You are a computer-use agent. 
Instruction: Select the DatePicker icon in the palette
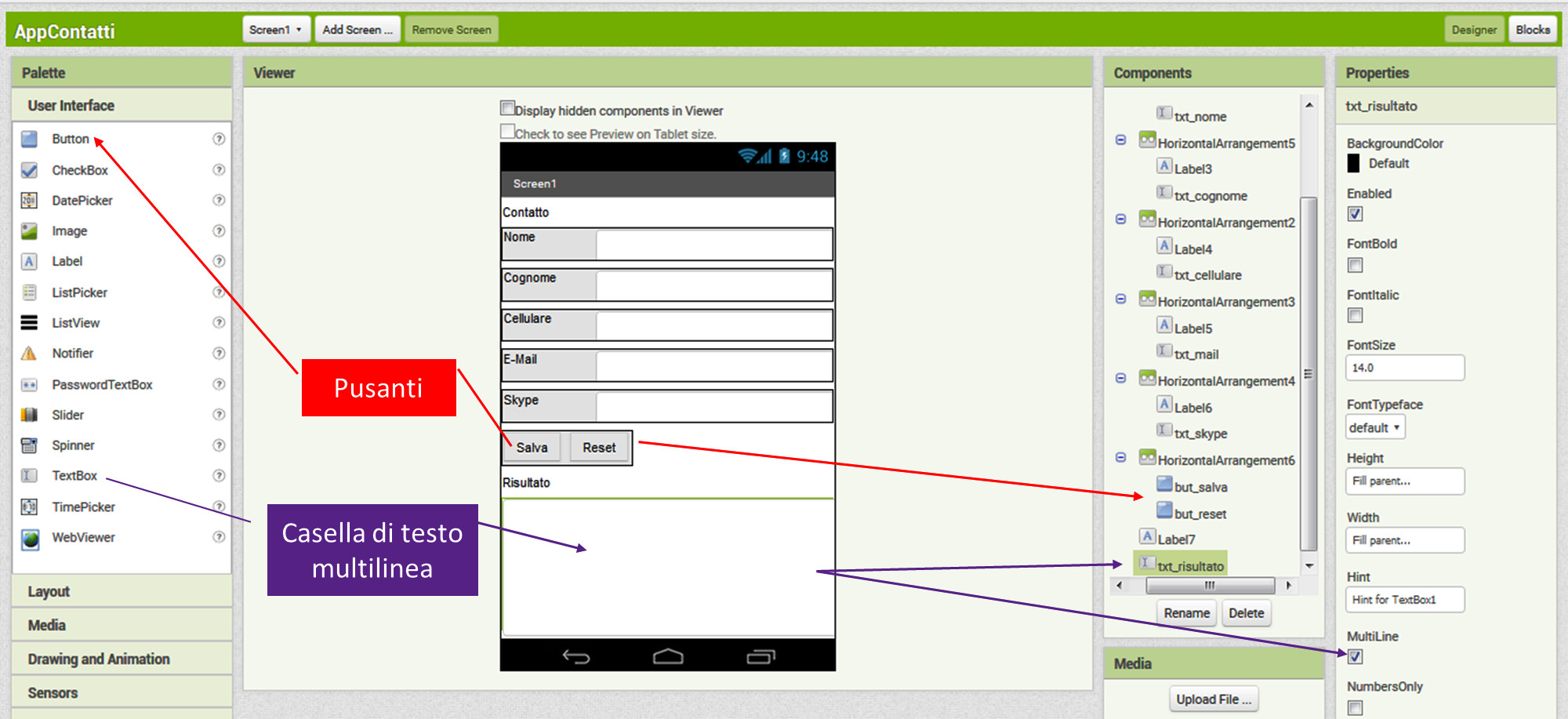(29, 201)
